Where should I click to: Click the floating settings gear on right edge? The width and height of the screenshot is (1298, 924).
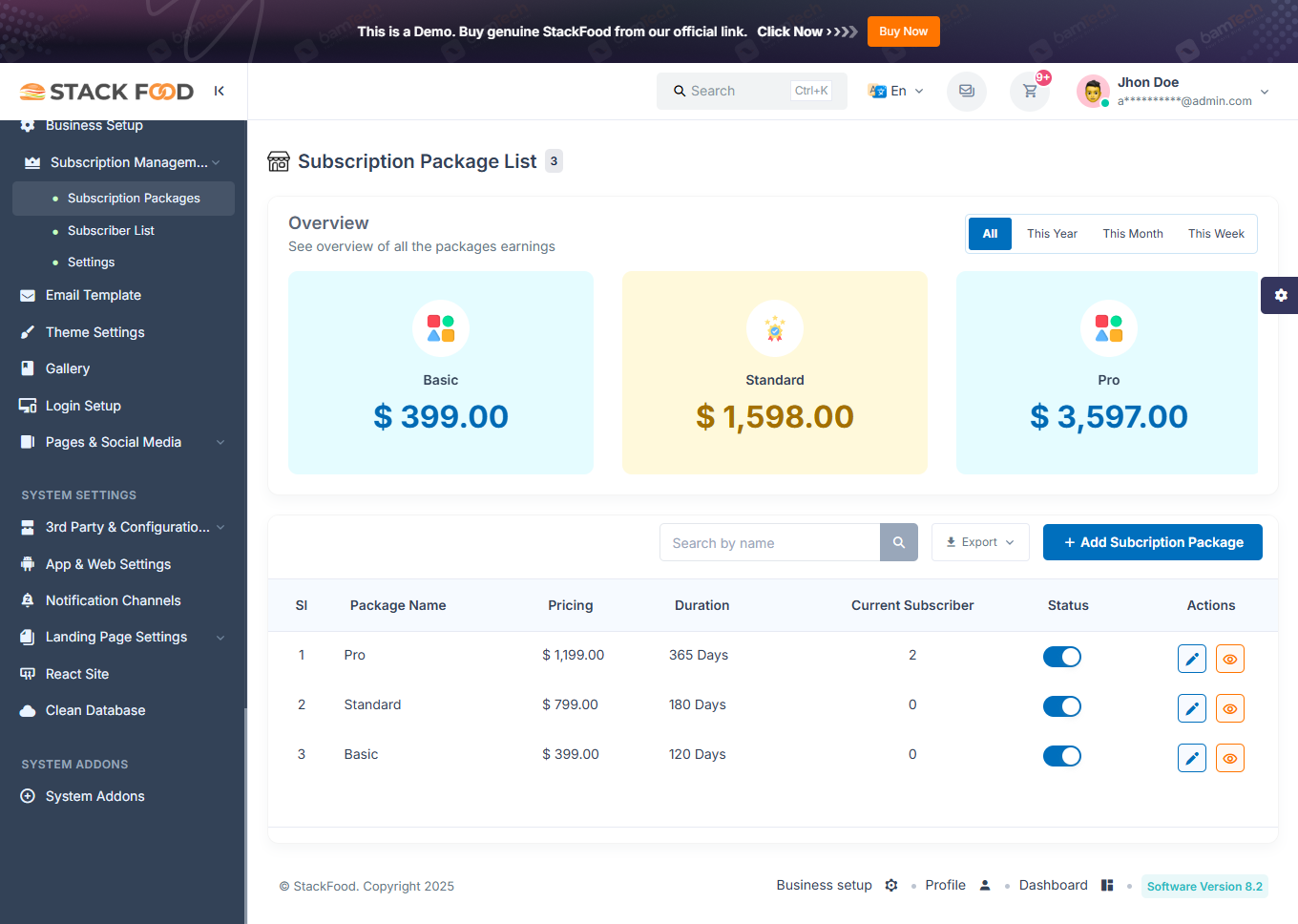(x=1280, y=295)
